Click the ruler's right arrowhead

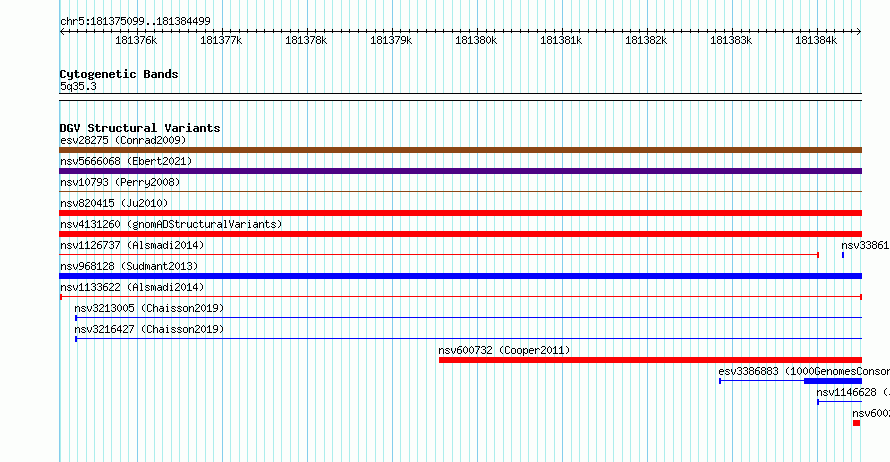(x=859, y=32)
